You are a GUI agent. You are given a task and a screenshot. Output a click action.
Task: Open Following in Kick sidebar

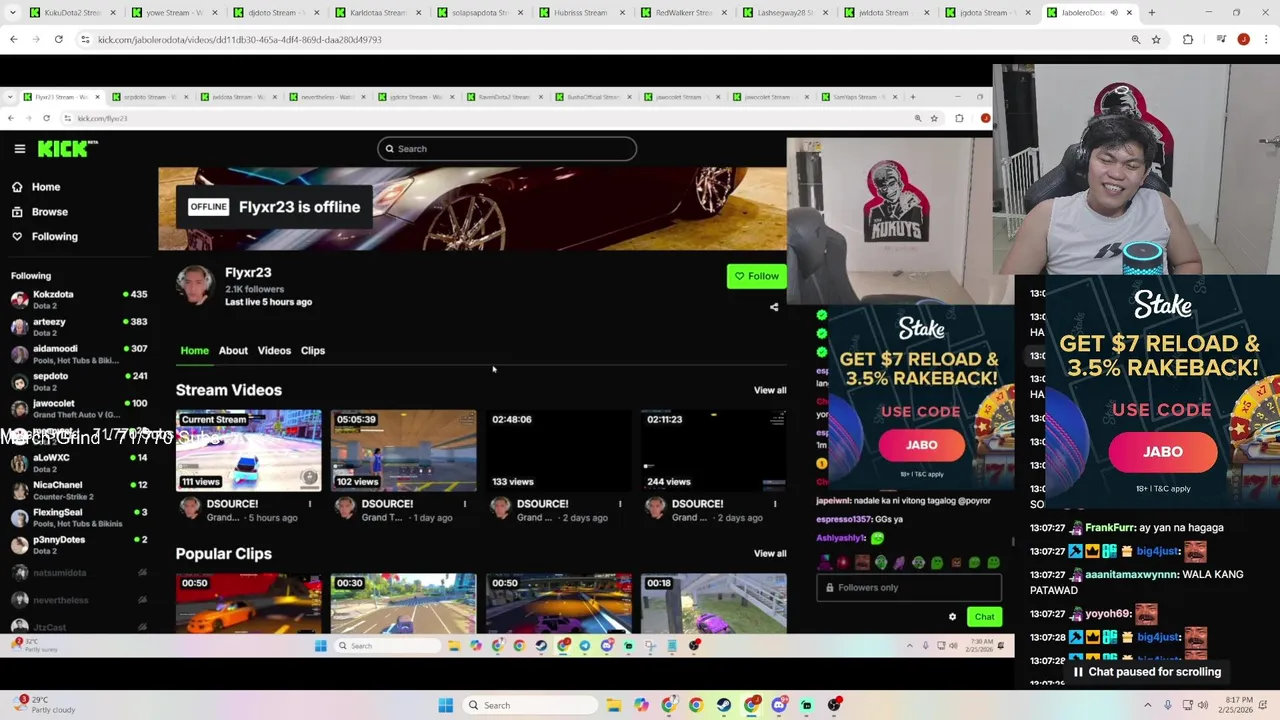(x=54, y=237)
